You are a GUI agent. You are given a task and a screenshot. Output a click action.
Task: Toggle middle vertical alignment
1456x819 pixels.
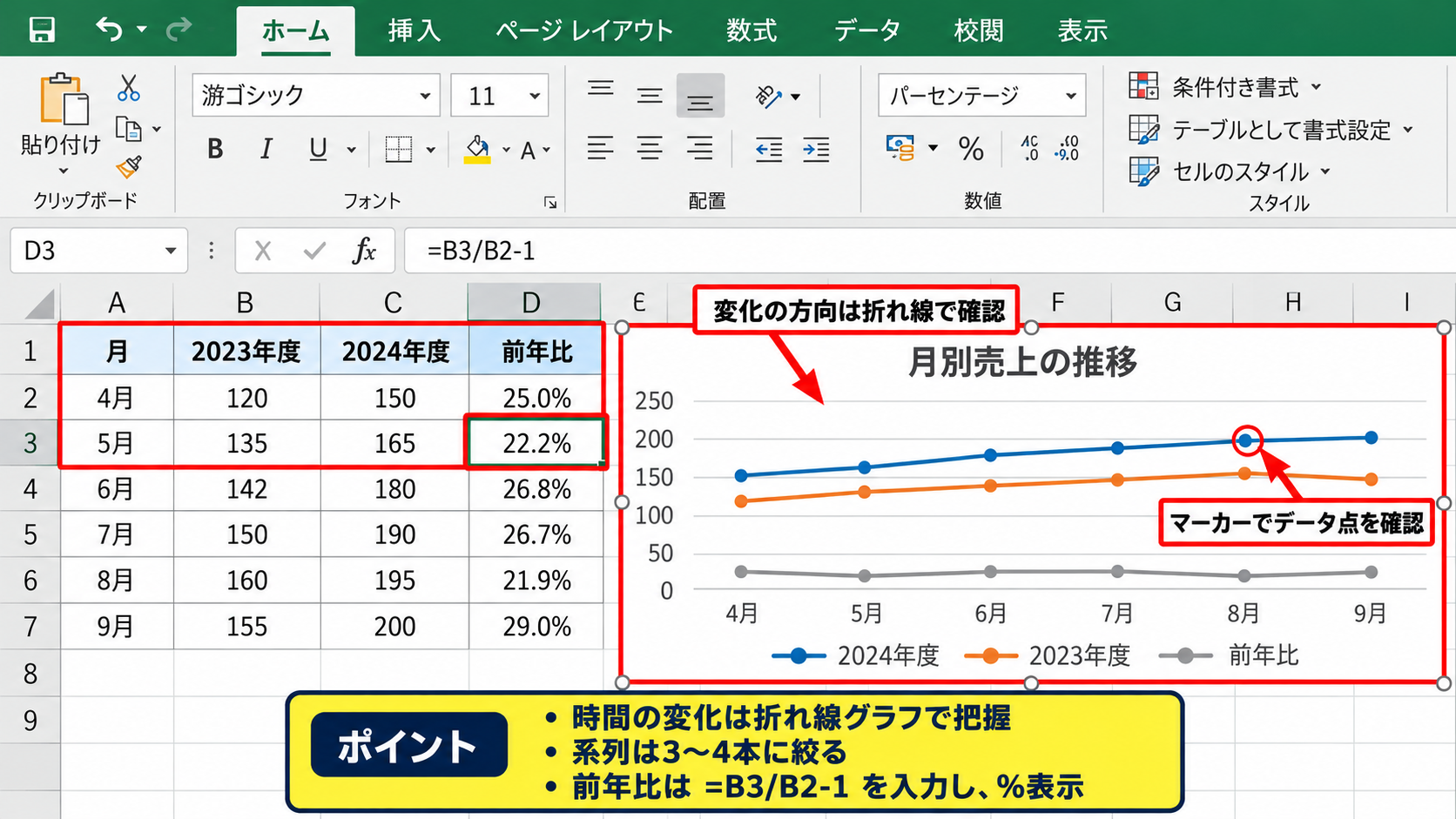click(x=650, y=96)
